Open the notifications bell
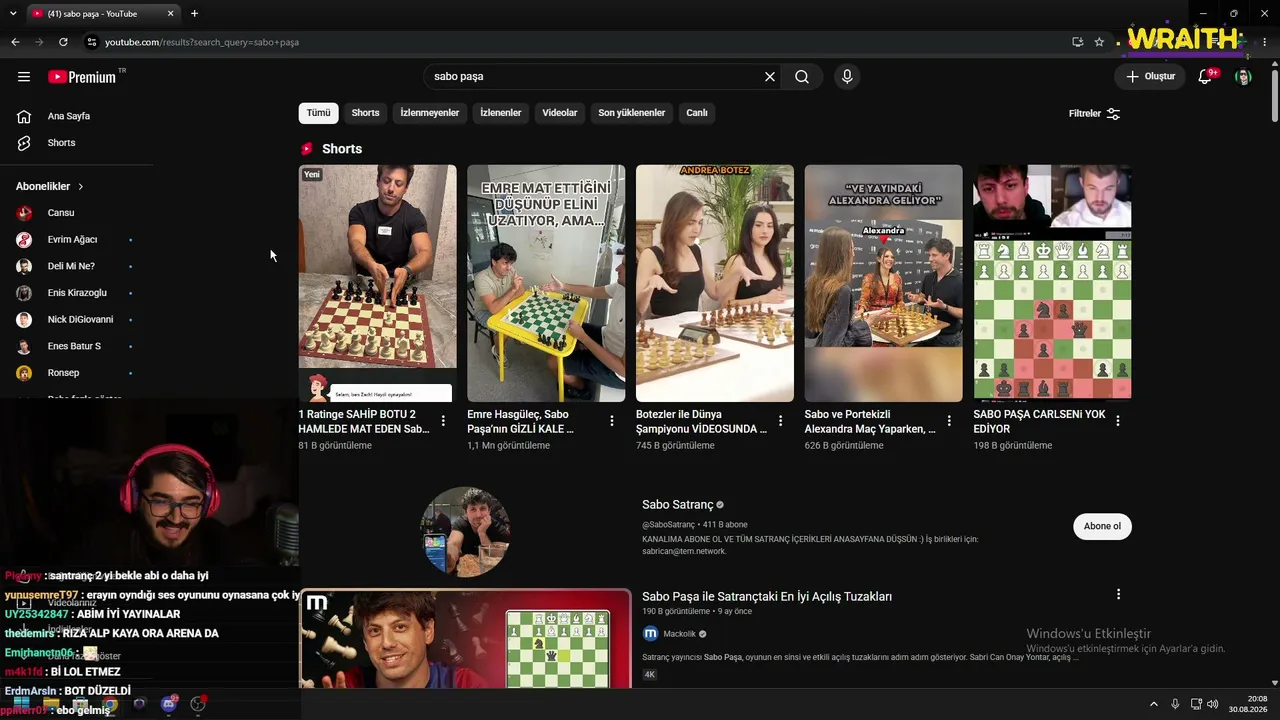The width and height of the screenshot is (1280, 720). tap(1205, 77)
